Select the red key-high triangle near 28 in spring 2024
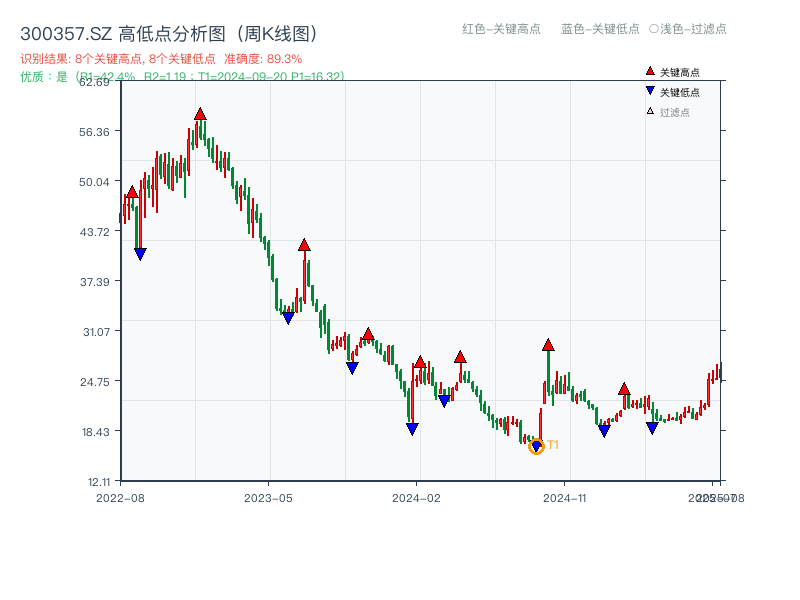Viewport: 800px width, 600px height. (460, 357)
